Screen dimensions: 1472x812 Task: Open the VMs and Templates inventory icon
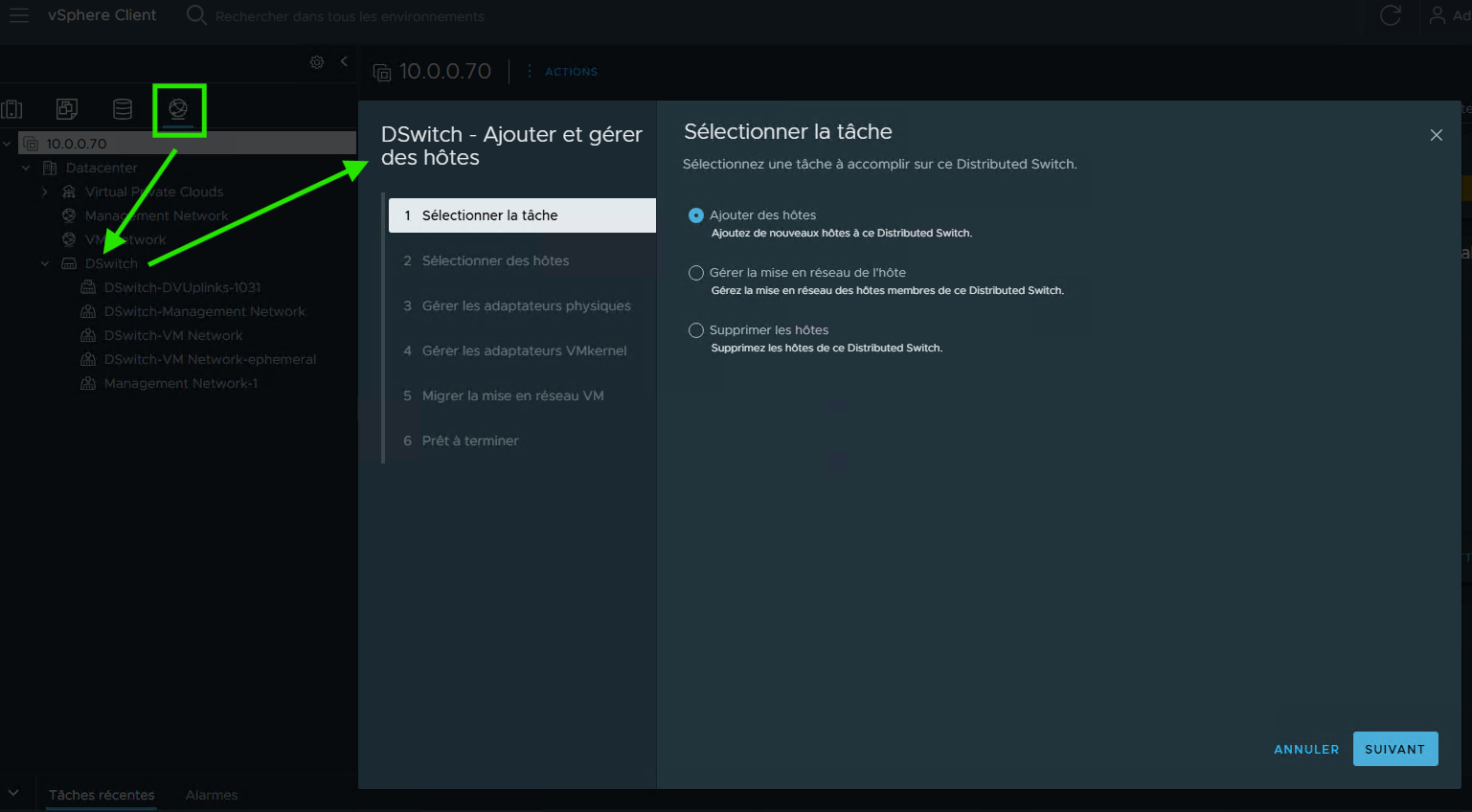67,109
